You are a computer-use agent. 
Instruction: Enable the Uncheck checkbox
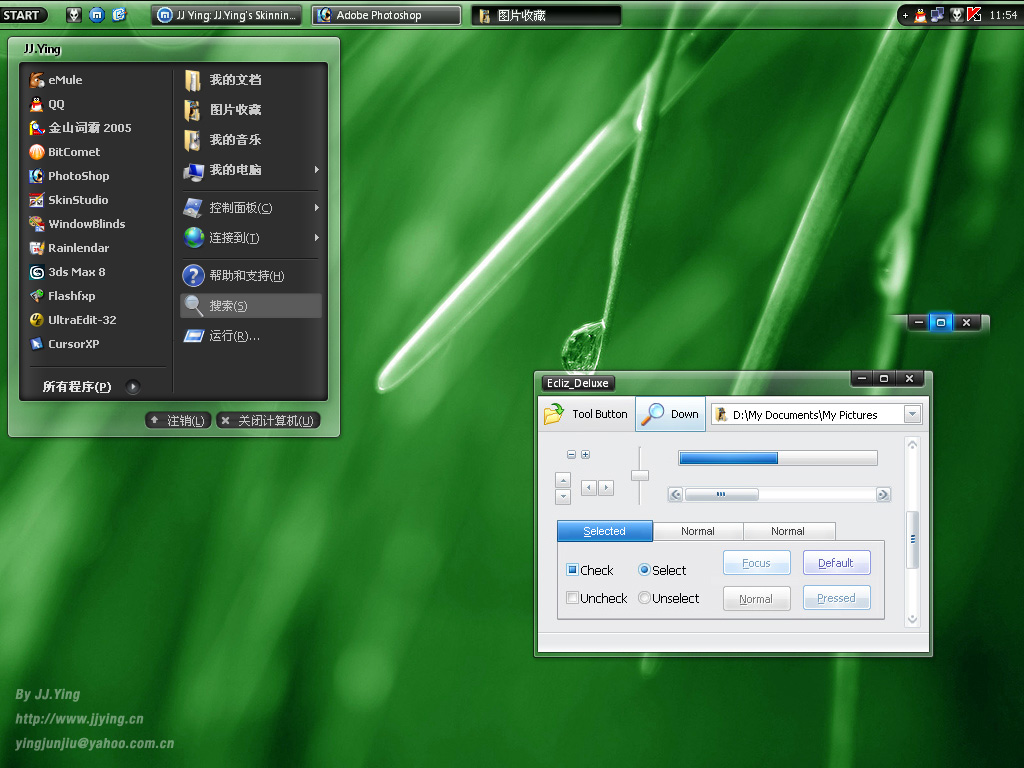tap(573, 598)
